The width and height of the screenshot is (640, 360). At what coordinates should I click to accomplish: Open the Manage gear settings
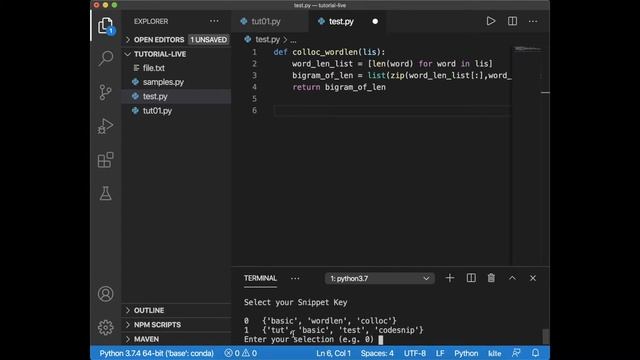[105, 327]
